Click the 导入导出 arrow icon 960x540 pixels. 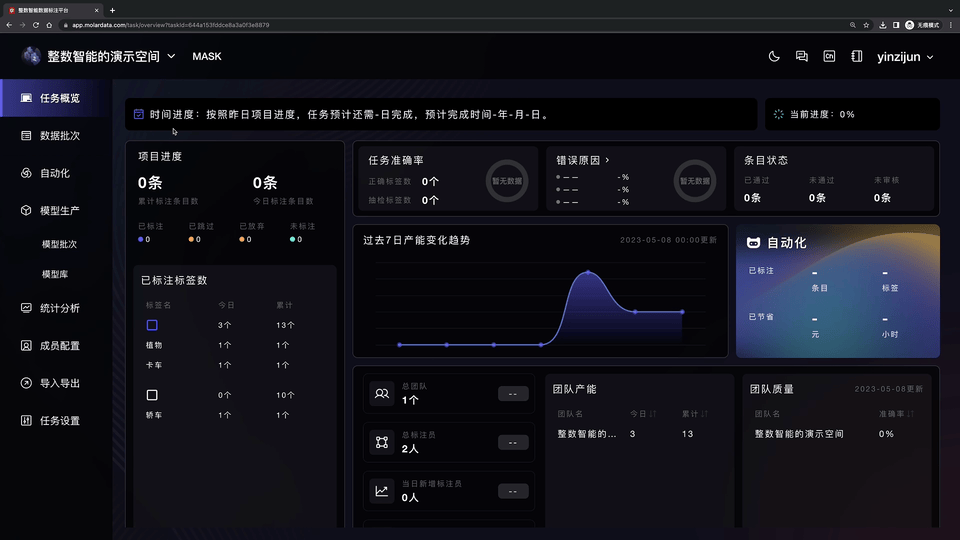26,383
